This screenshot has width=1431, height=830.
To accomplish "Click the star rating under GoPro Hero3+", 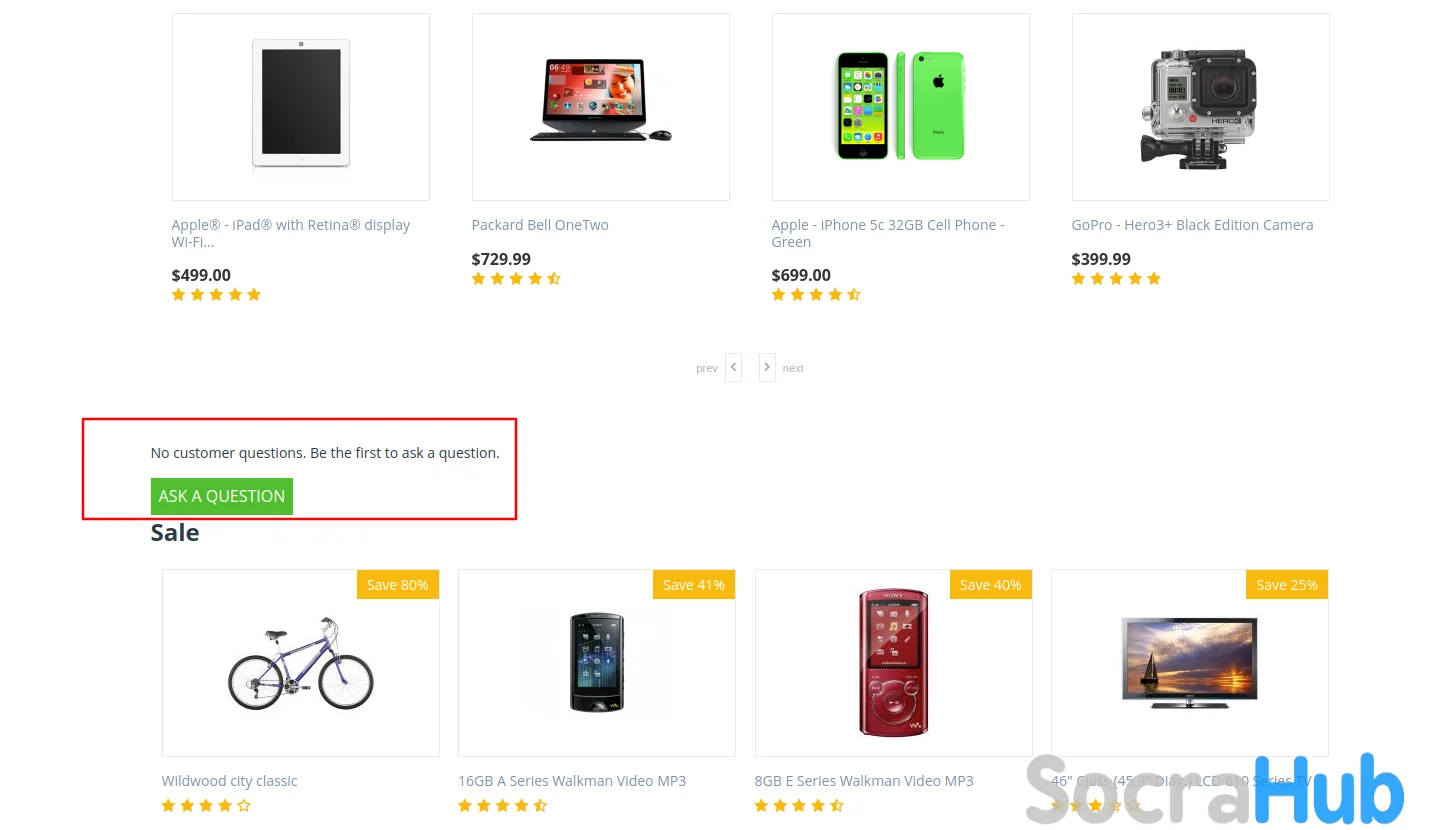I will pyautogui.click(x=1116, y=279).
